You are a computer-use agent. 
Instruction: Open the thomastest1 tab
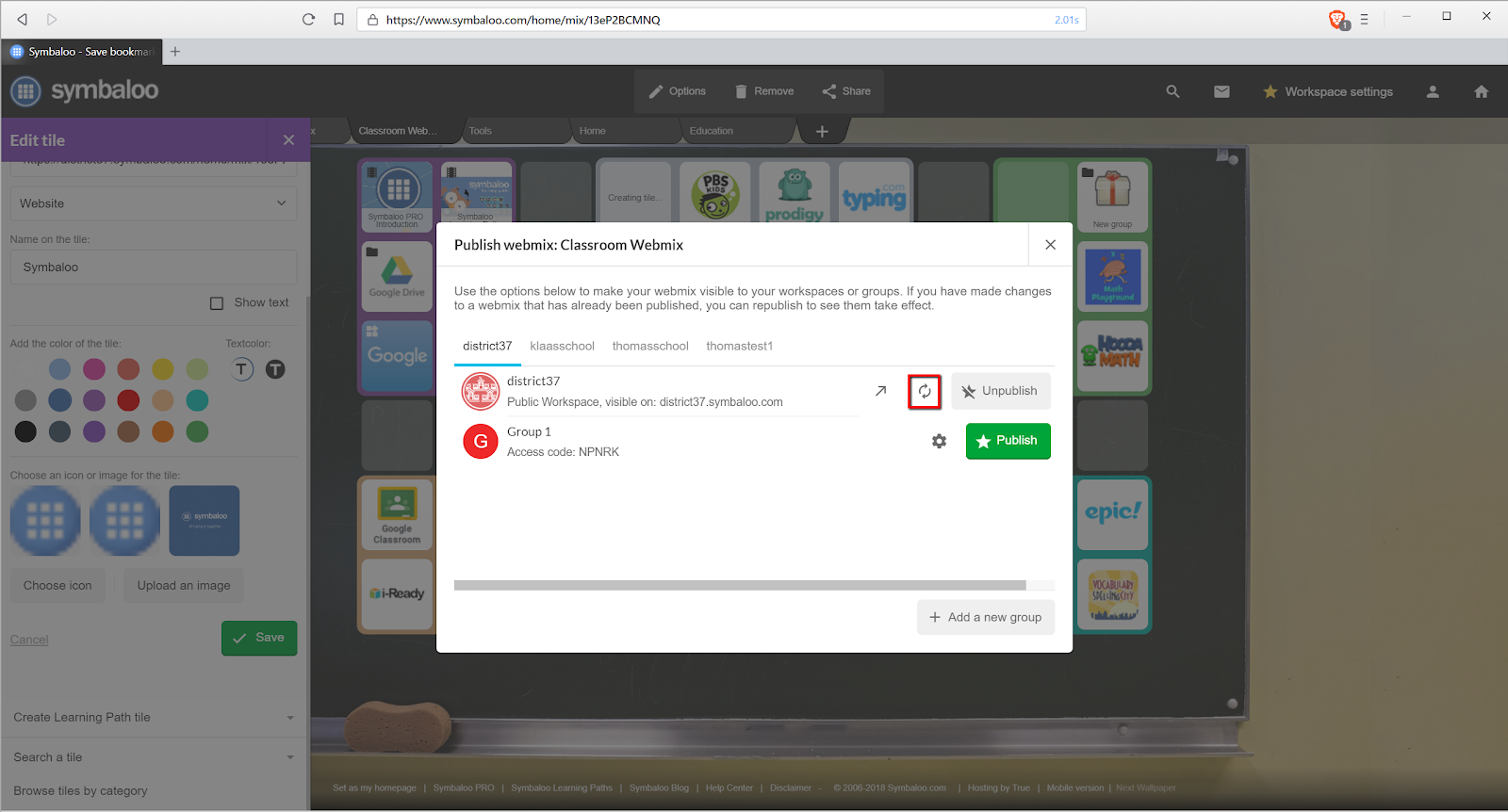pyautogui.click(x=740, y=346)
